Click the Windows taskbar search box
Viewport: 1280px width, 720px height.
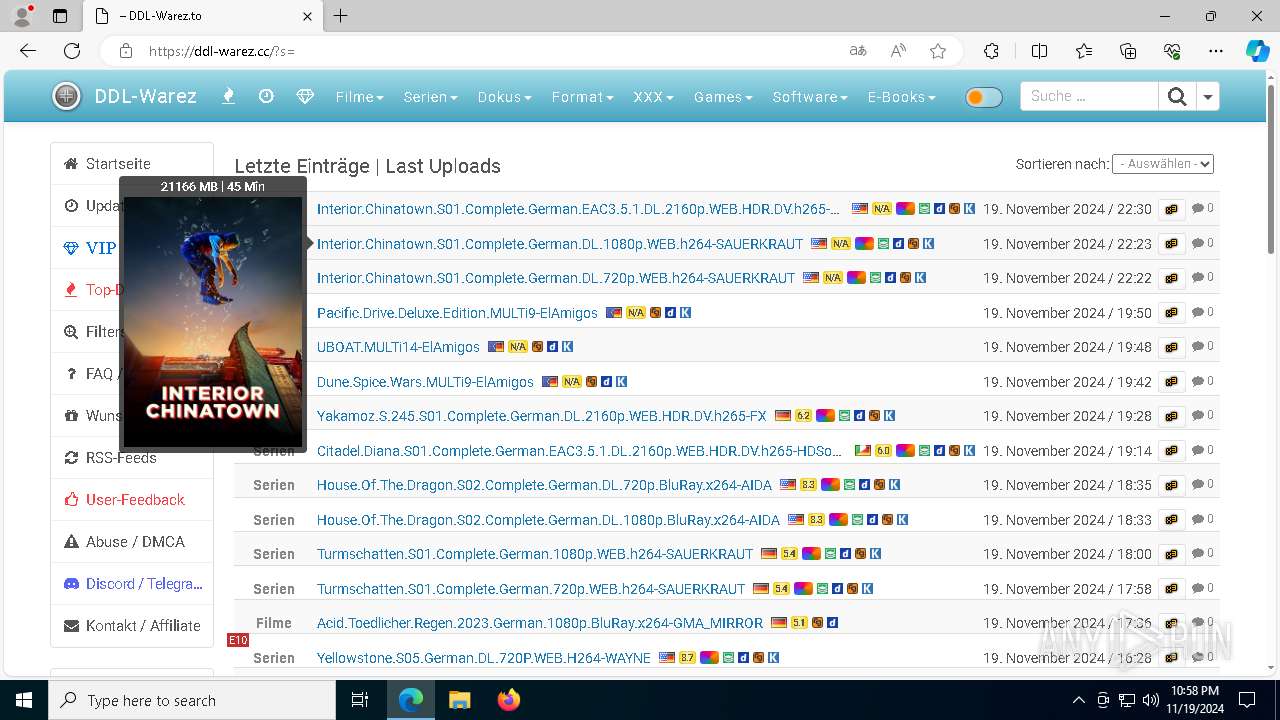[x=192, y=700]
